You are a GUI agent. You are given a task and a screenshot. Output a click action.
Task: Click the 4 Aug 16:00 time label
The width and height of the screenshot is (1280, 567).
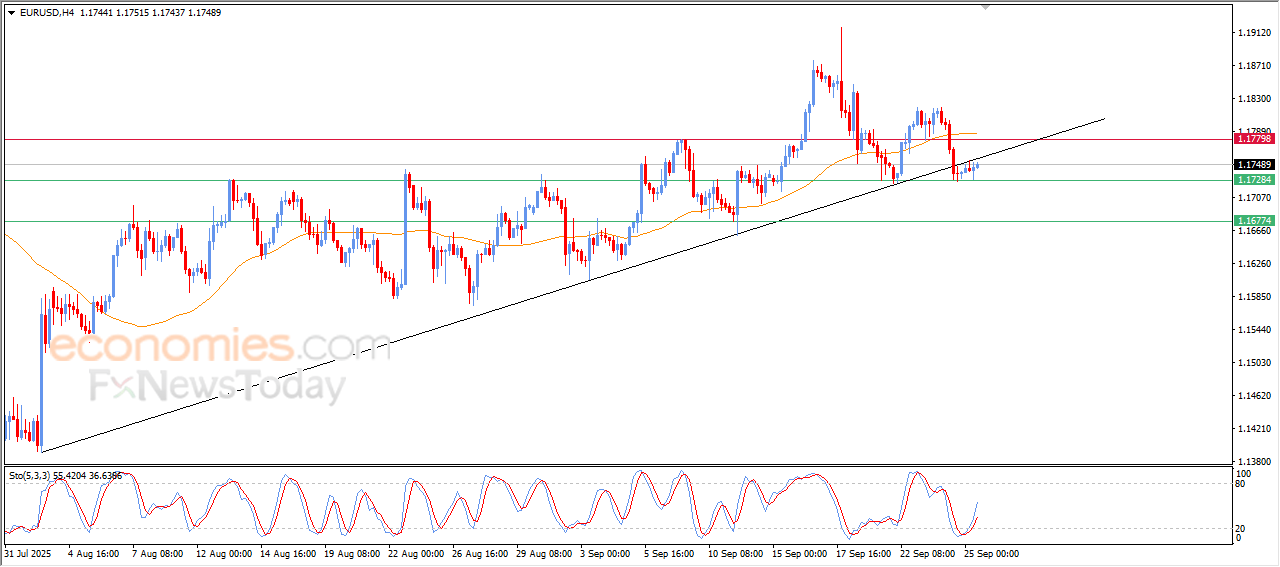[94, 553]
